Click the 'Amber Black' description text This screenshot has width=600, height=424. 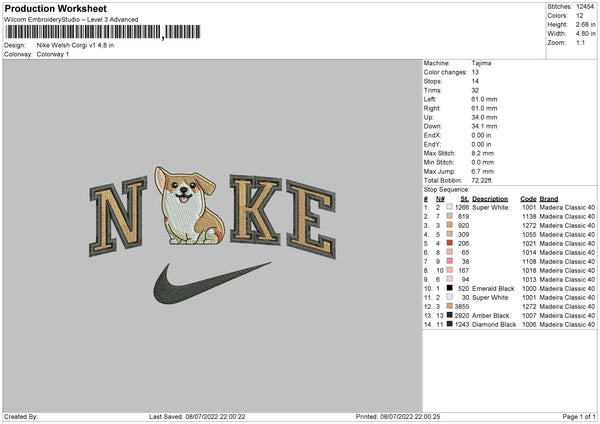(x=491, y=315)
